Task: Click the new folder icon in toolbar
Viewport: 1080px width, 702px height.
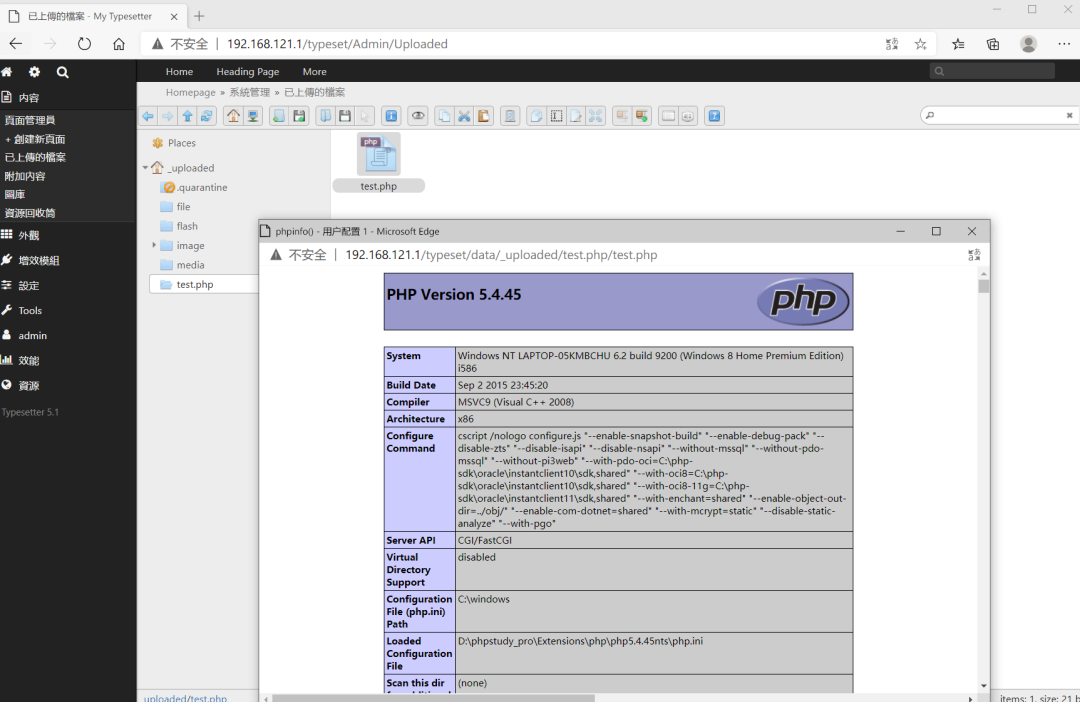Action: click(279, 116)
